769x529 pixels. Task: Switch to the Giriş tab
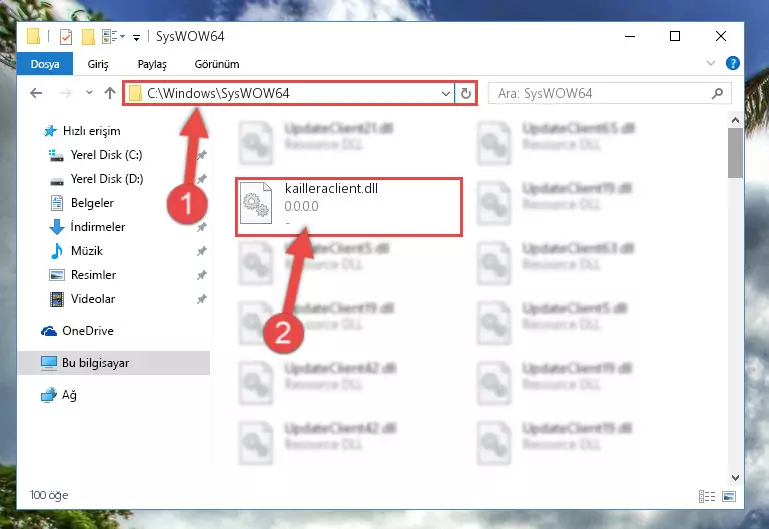click(x=98, y=64)
